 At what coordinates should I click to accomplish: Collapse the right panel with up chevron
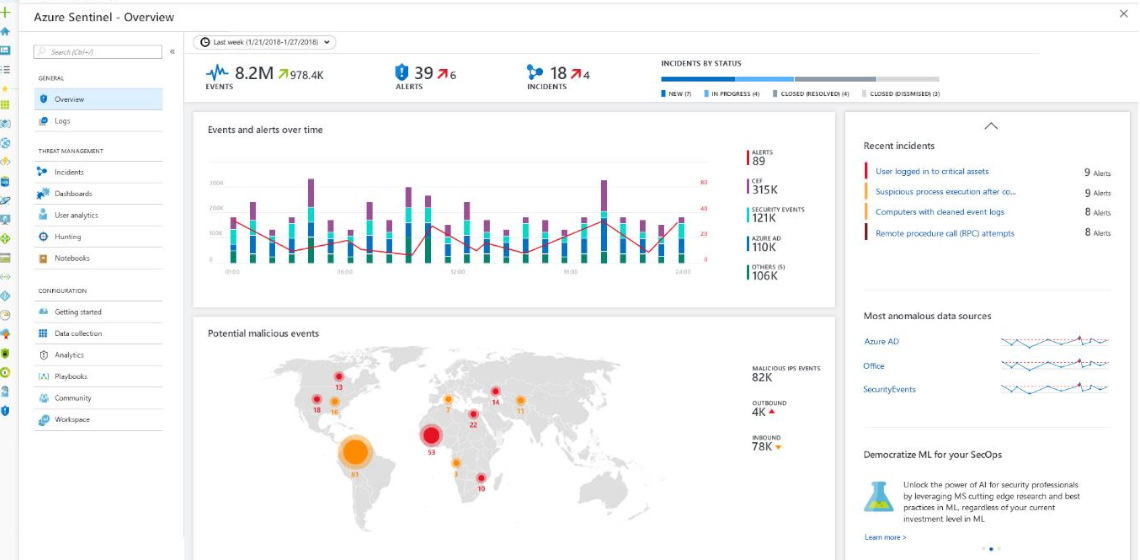click(x=990, y=126)
